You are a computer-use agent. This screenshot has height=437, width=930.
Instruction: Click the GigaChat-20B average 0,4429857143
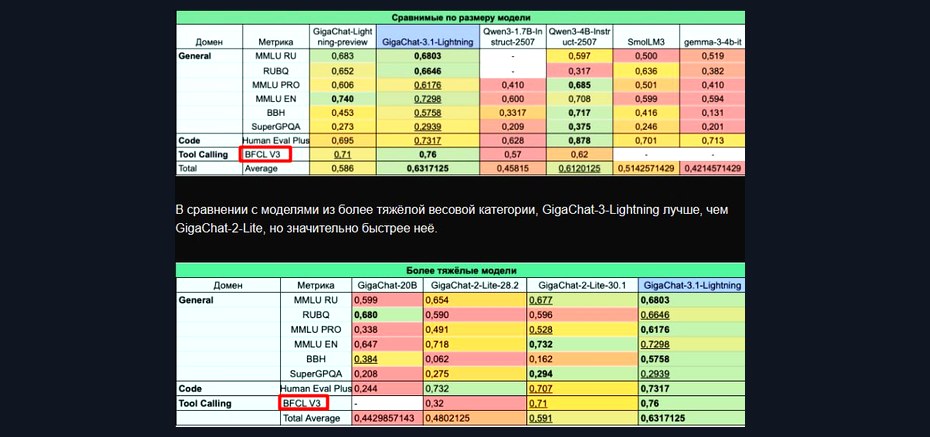(x=387, y=418)
